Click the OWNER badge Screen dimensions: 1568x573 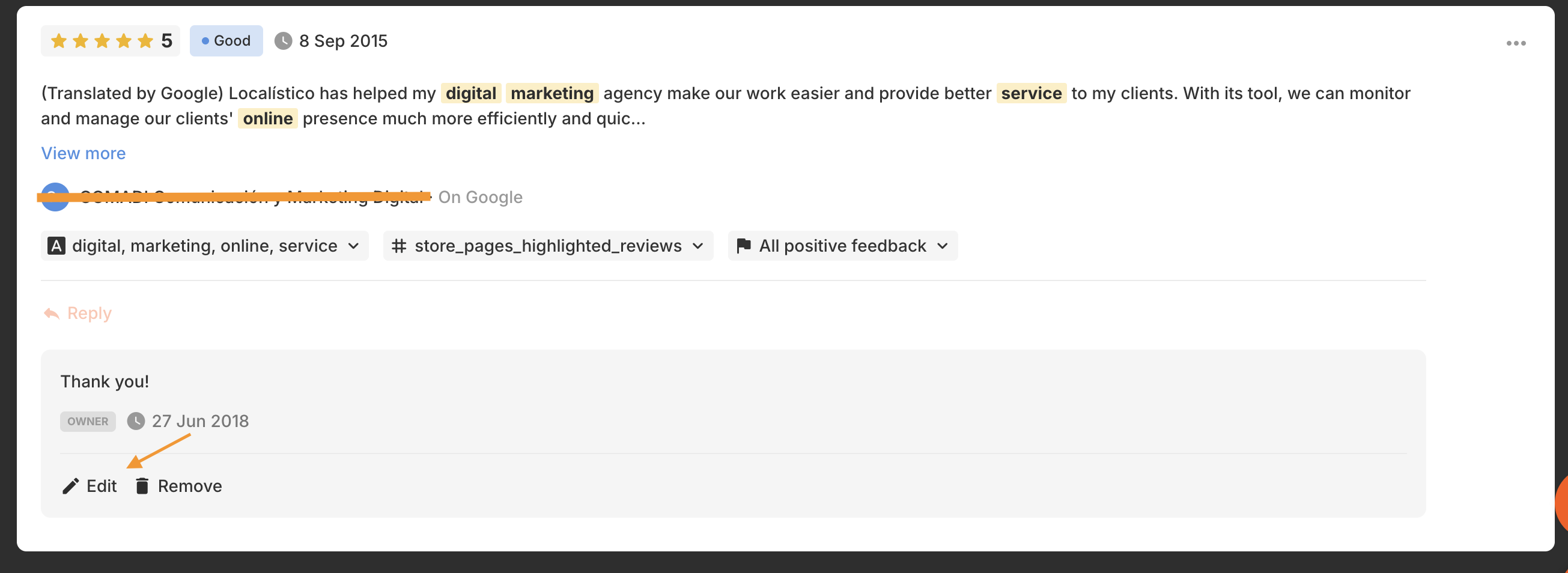click(88, 421)
